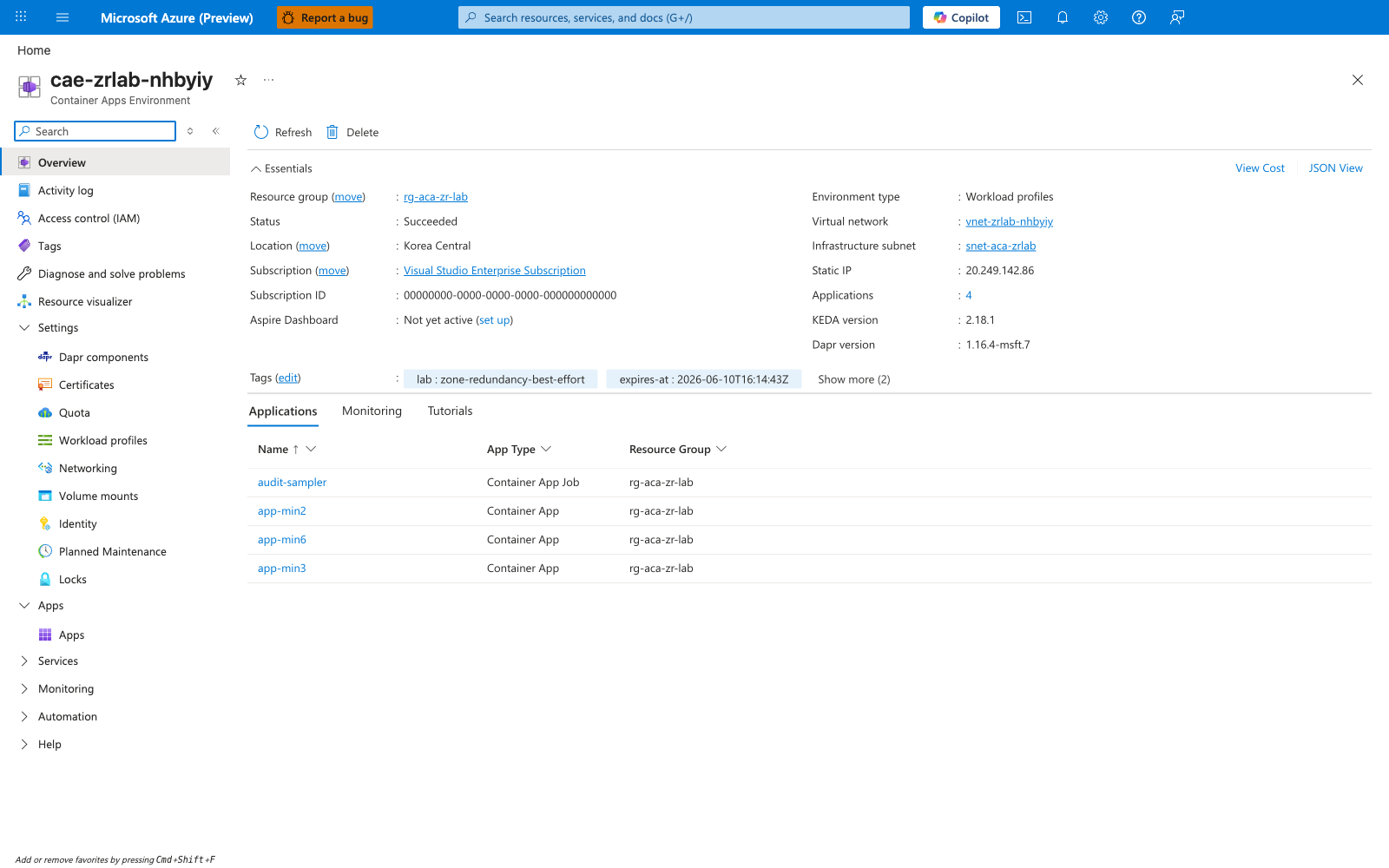Viewport: 1389px width, 868px height.
Task: Open Access control (IAM)
Action: pyautogui.click(x=89, y=219)
